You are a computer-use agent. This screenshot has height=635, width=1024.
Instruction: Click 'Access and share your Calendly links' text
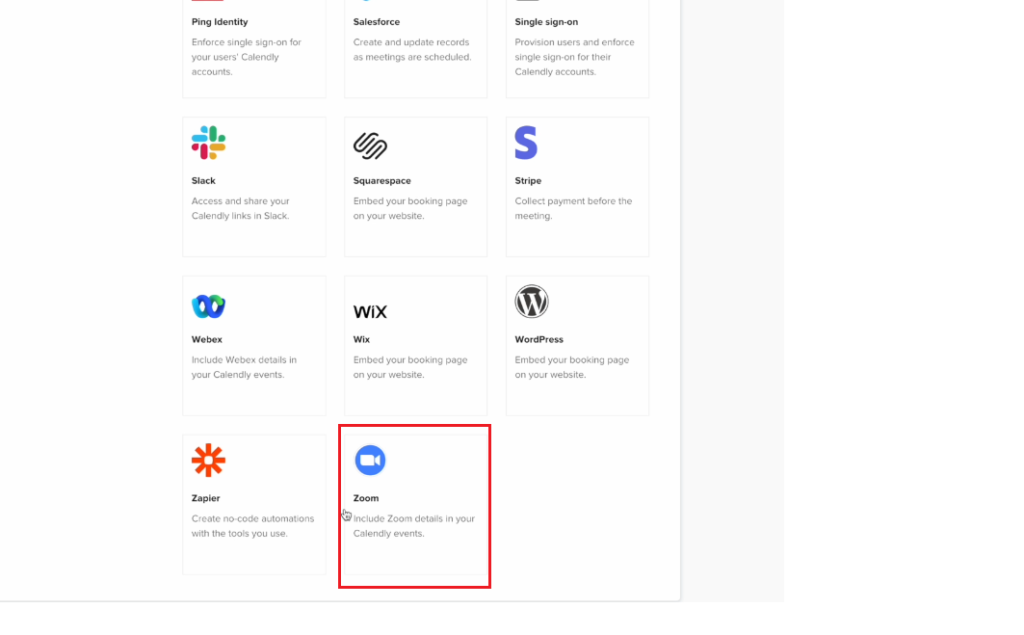[240, 208]
